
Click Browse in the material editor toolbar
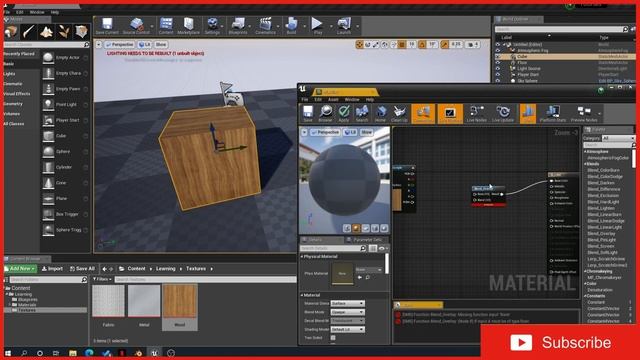[325, 113]
